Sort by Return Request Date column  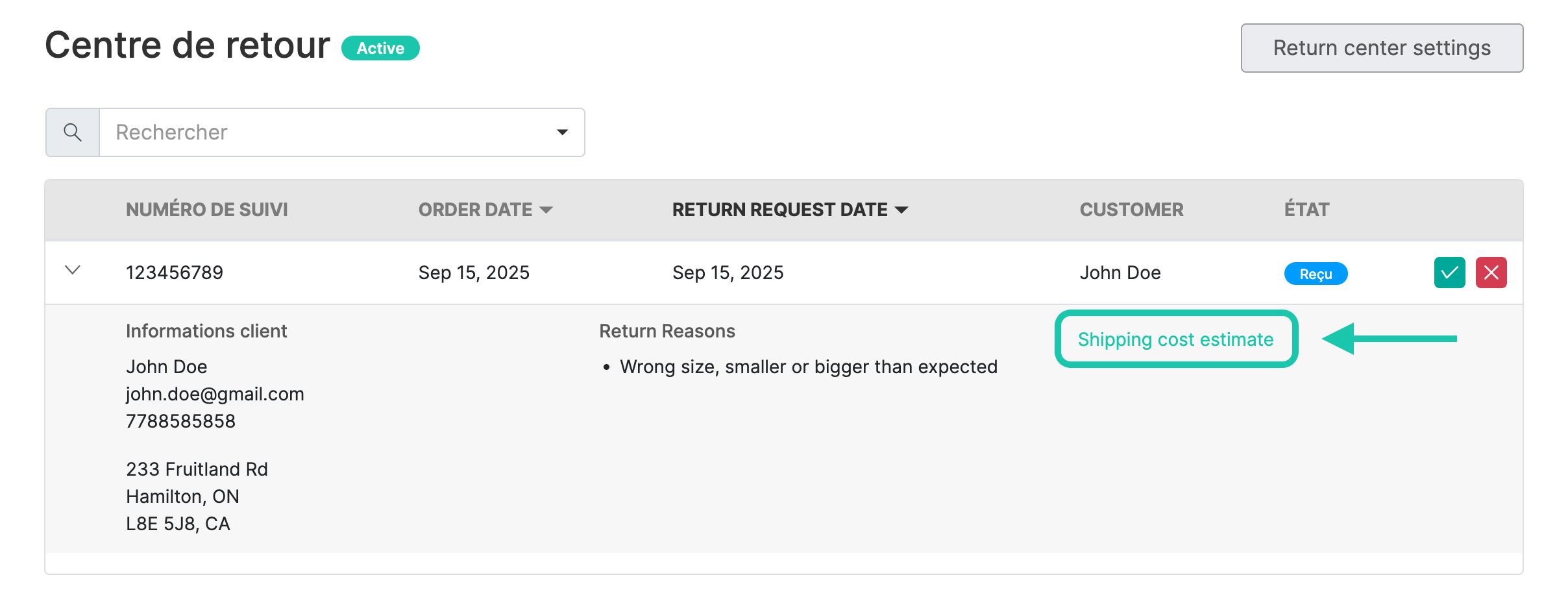(789, 210)
